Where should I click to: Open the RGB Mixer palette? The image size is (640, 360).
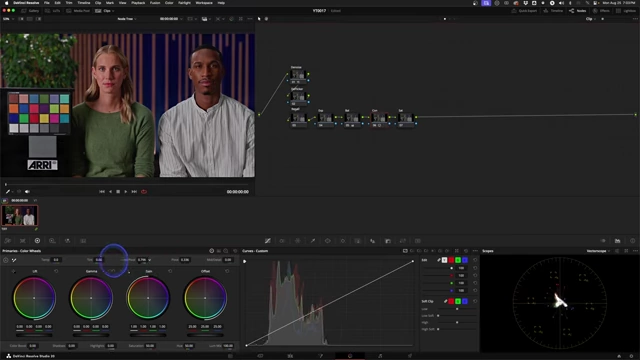click(x=67, y=241)
